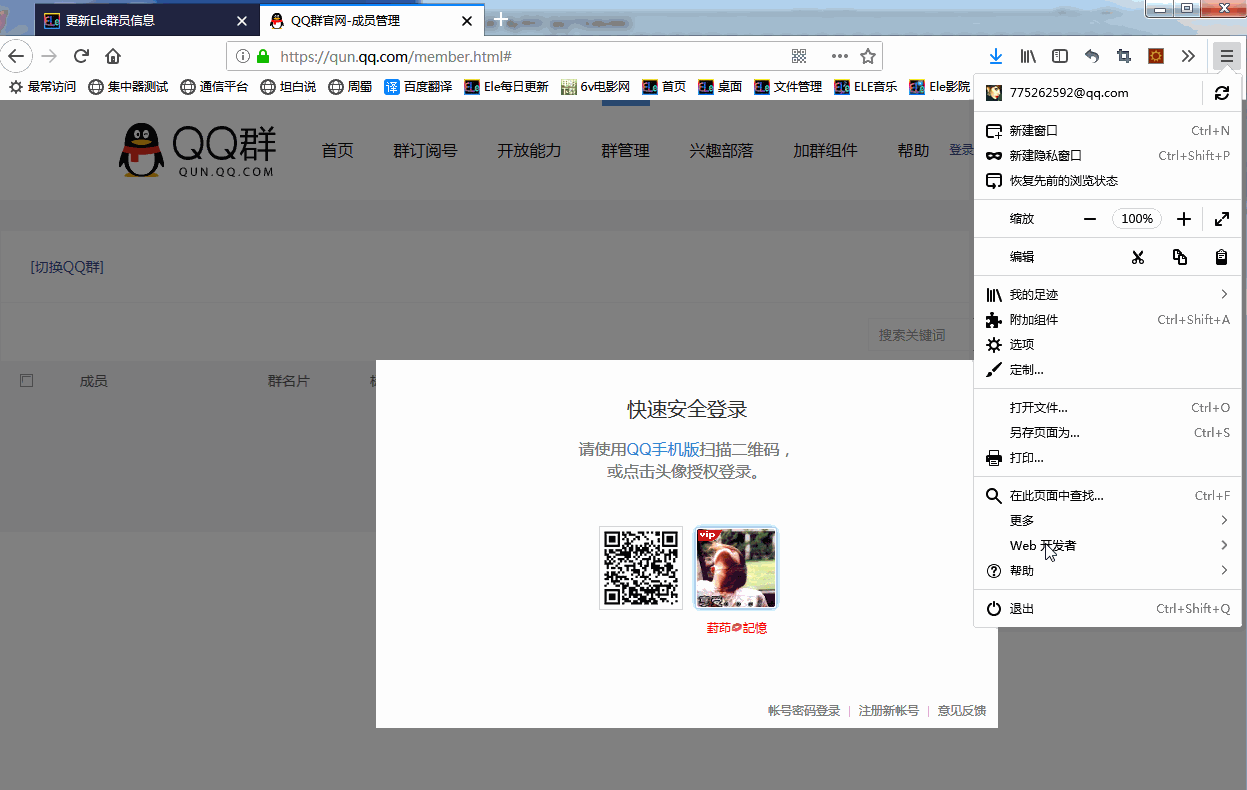Click the orange extension icon in toolbar

[1156, 56]
